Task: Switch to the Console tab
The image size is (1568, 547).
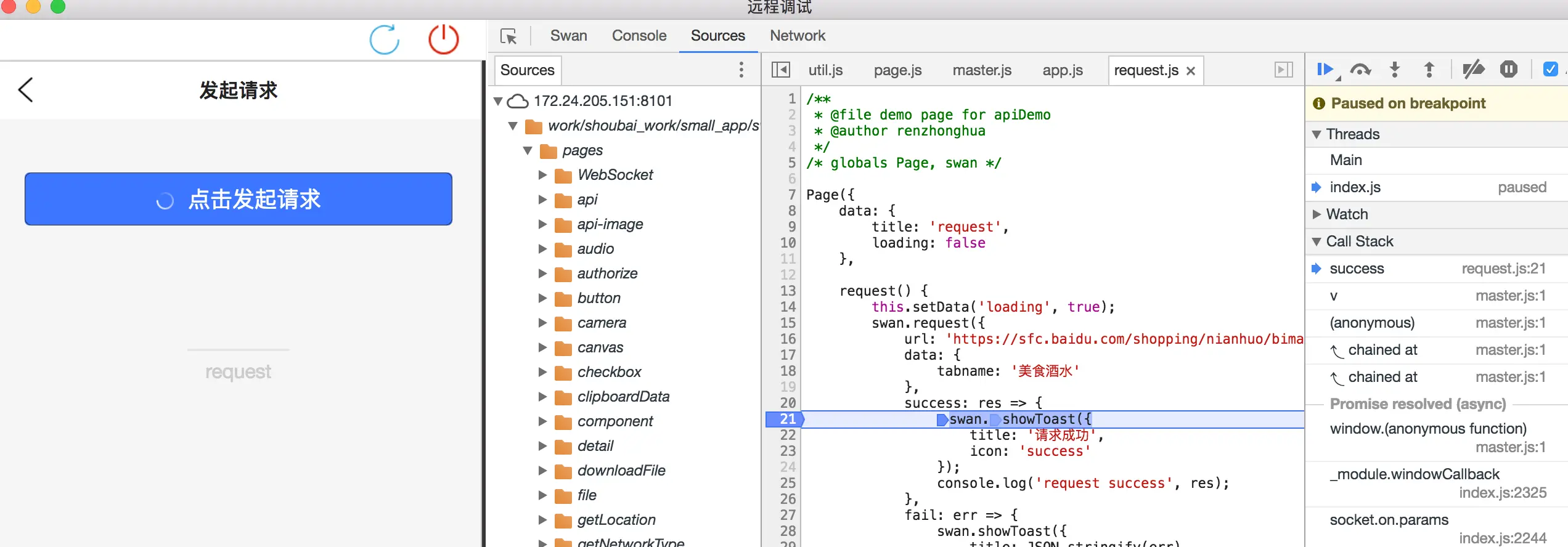Action: click(x=639, y=36)
